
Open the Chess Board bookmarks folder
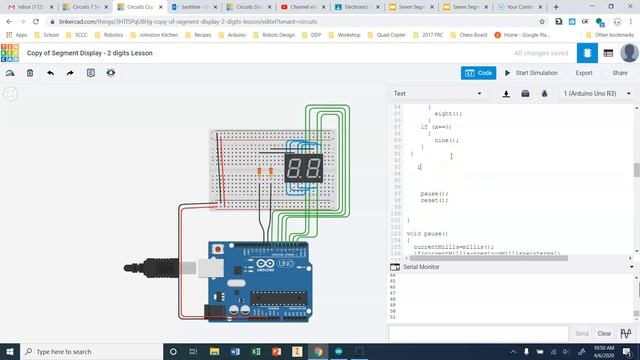[469, 35]
